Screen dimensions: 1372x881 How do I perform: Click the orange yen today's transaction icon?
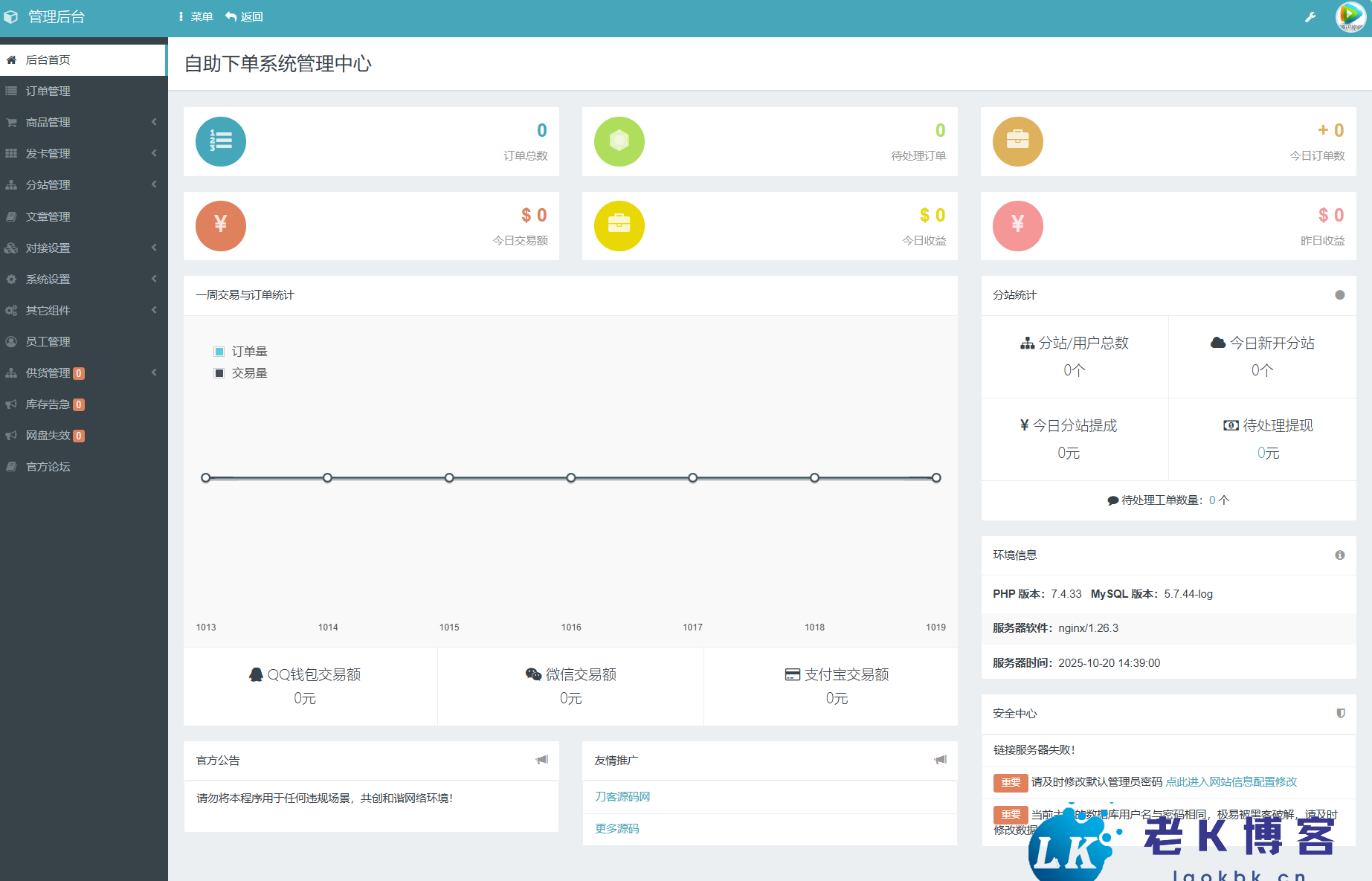pos(221,226)
